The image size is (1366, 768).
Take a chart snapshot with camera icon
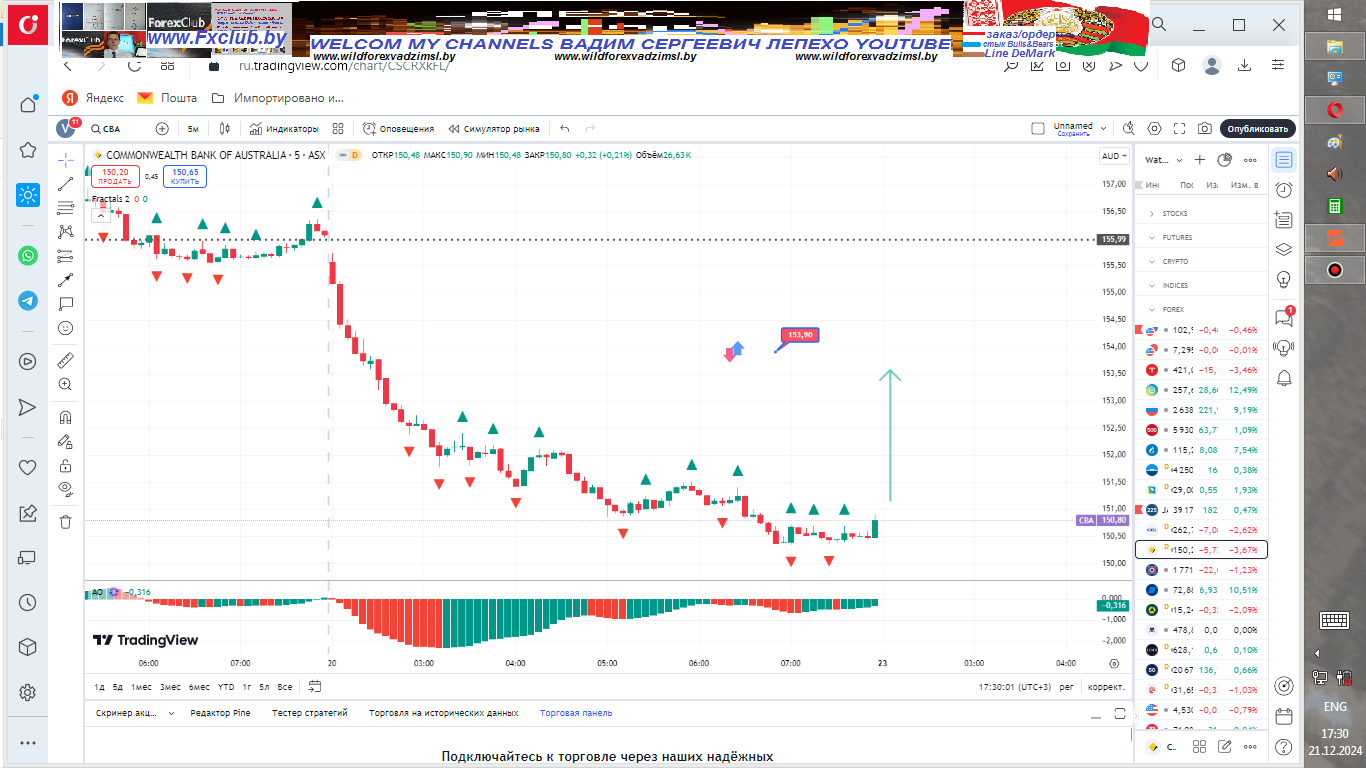1205,129
